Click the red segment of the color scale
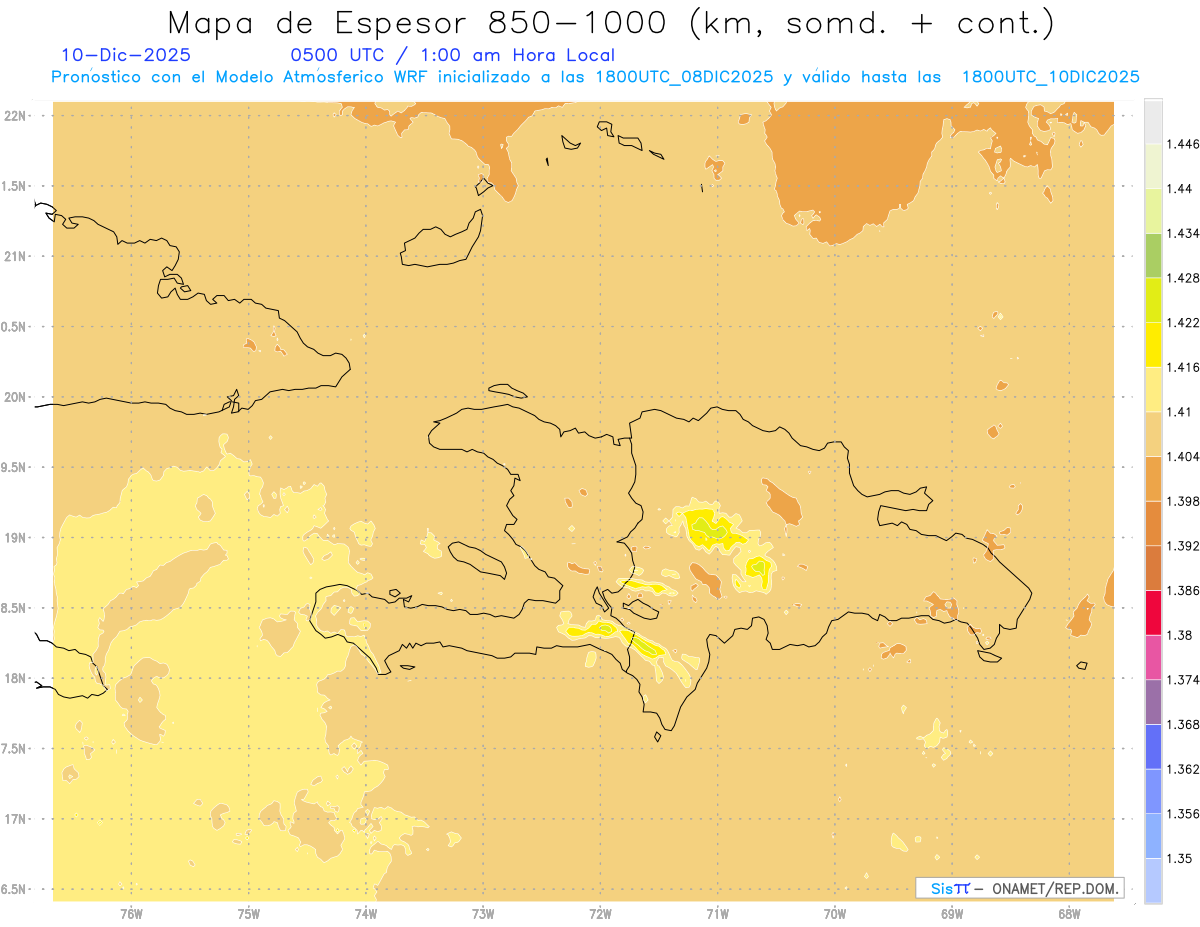The image size is (1200, 927). [1153, 612]
